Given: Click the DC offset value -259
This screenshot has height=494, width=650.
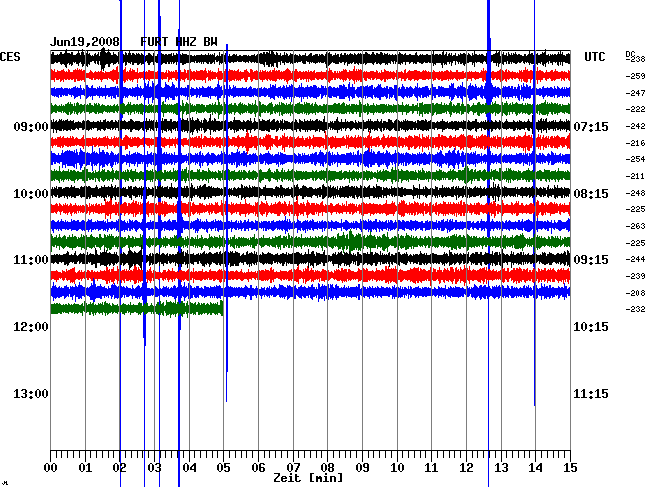Looking at the screenshot, I should (635, 76).
